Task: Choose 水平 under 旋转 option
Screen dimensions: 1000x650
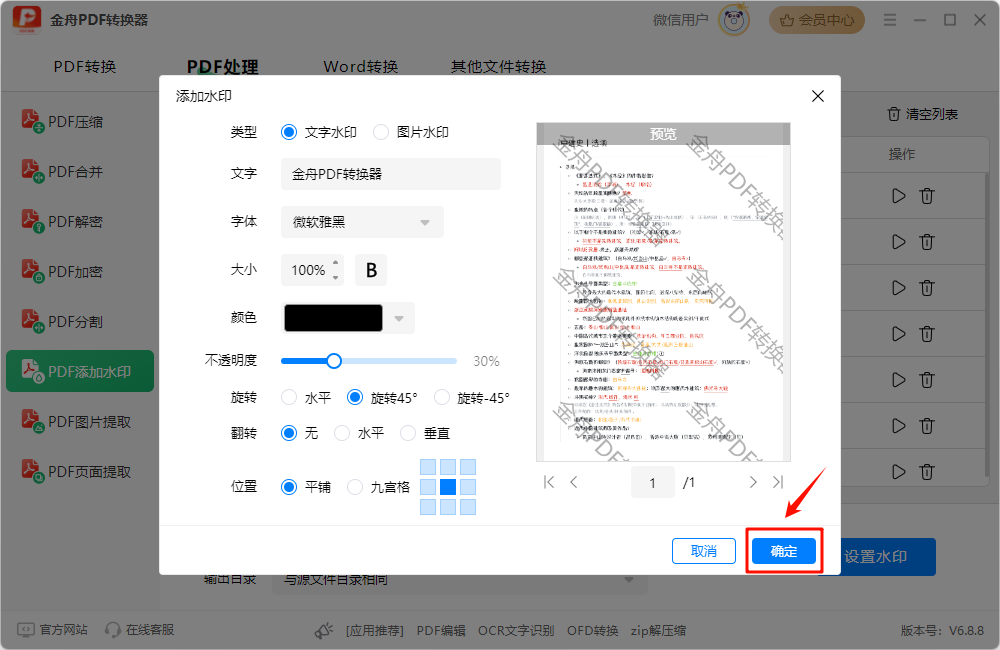Action: coord(306,397)
